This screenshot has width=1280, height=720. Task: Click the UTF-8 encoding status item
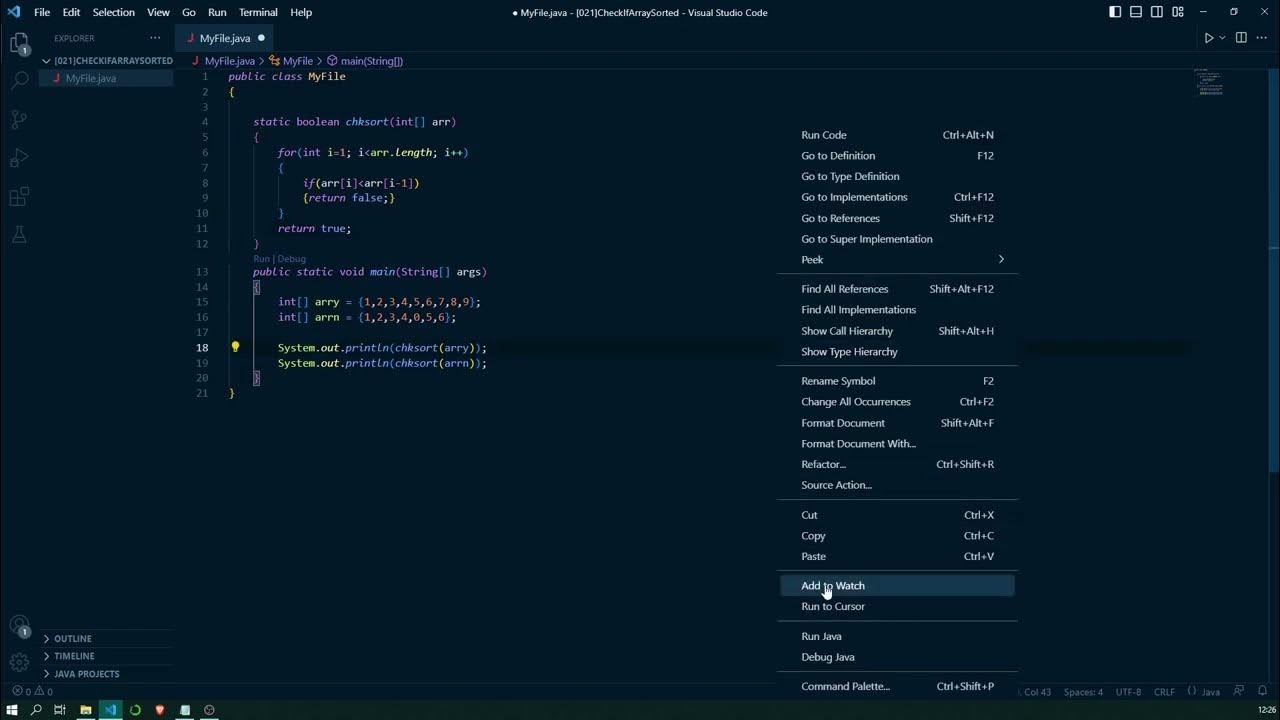point(1128,691)
